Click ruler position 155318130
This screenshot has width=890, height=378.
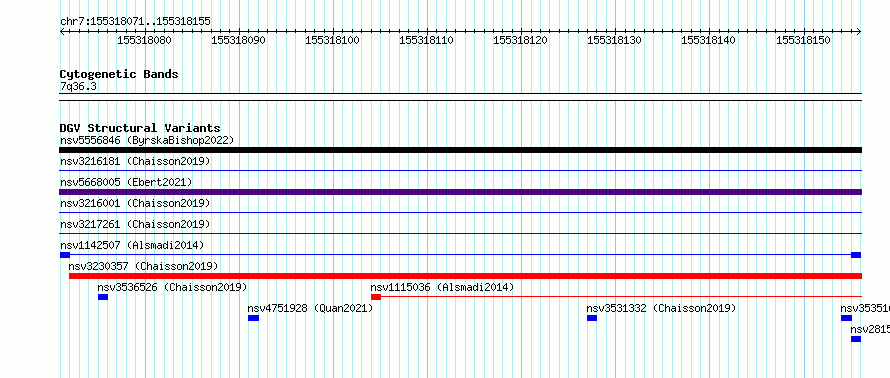[614, 40]
